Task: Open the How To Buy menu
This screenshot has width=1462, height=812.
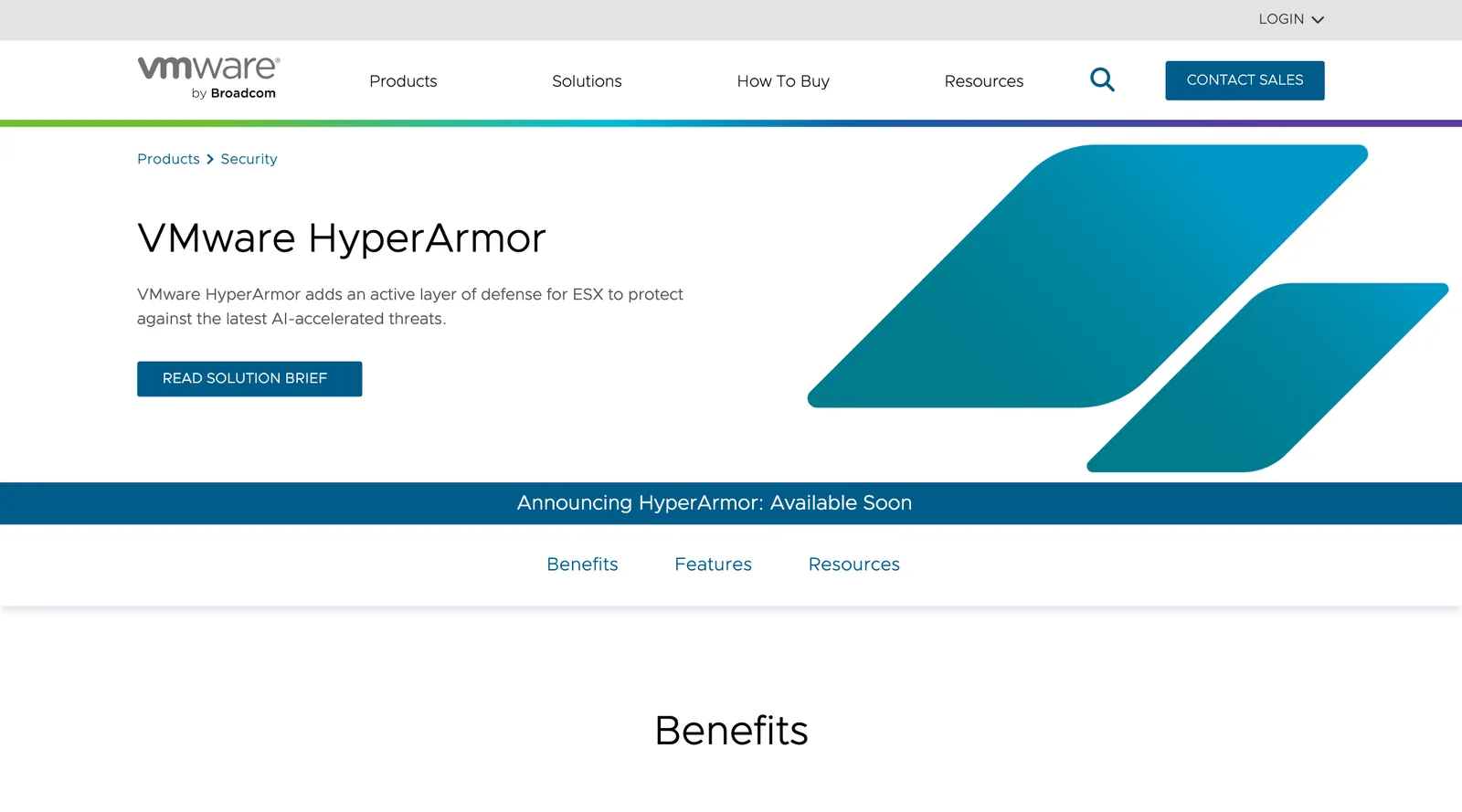Action: pyautogui.click(x=783, y=81)
